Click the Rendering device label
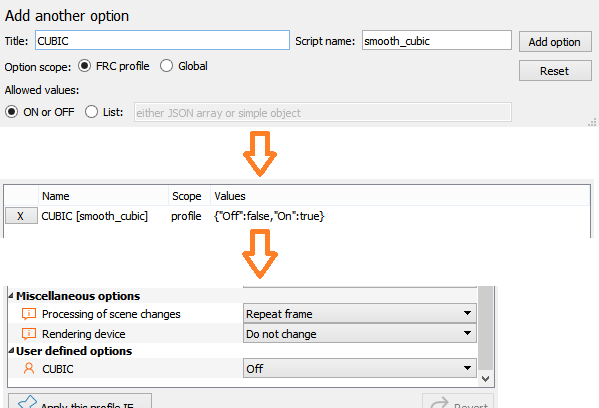 coord(84,334)
